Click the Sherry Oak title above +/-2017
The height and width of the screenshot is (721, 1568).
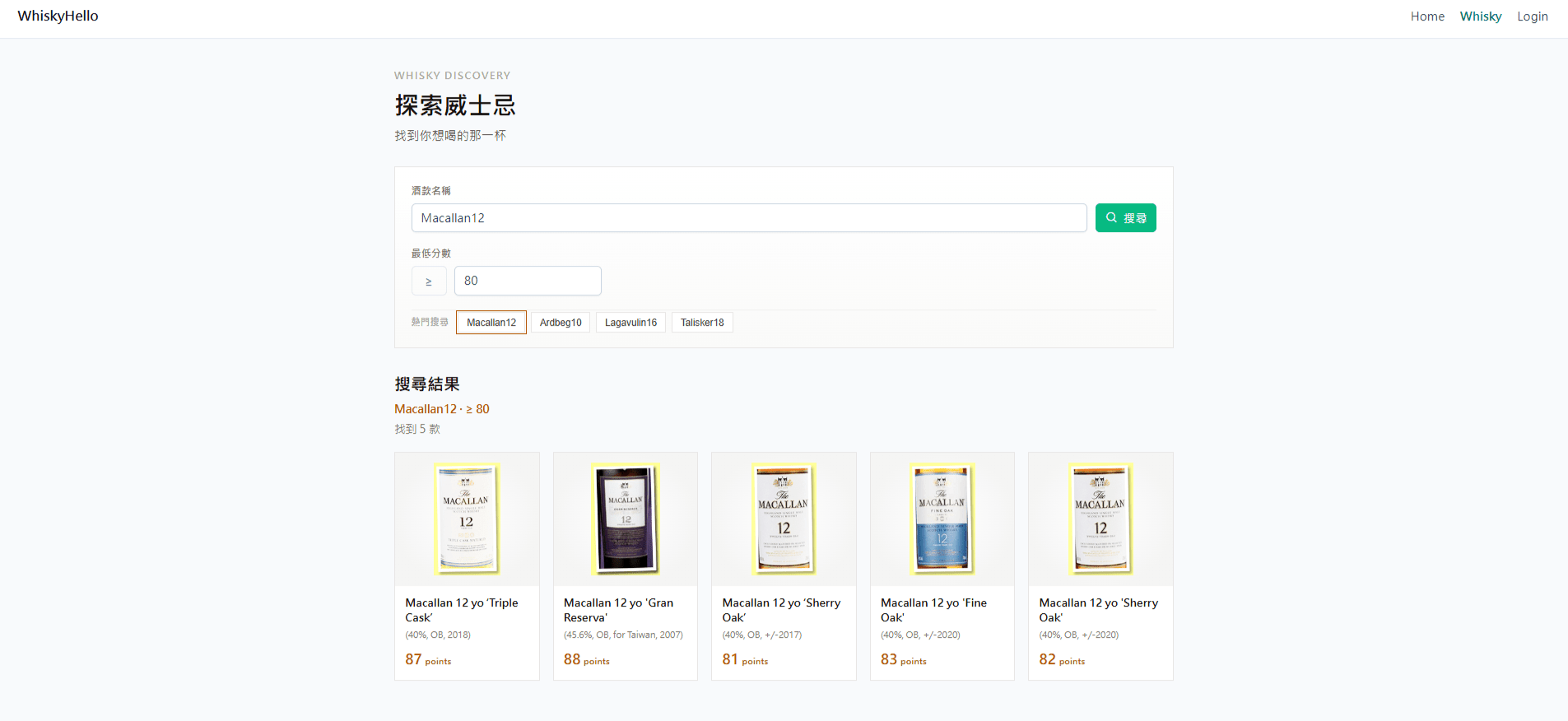click(x=781, y=610)
